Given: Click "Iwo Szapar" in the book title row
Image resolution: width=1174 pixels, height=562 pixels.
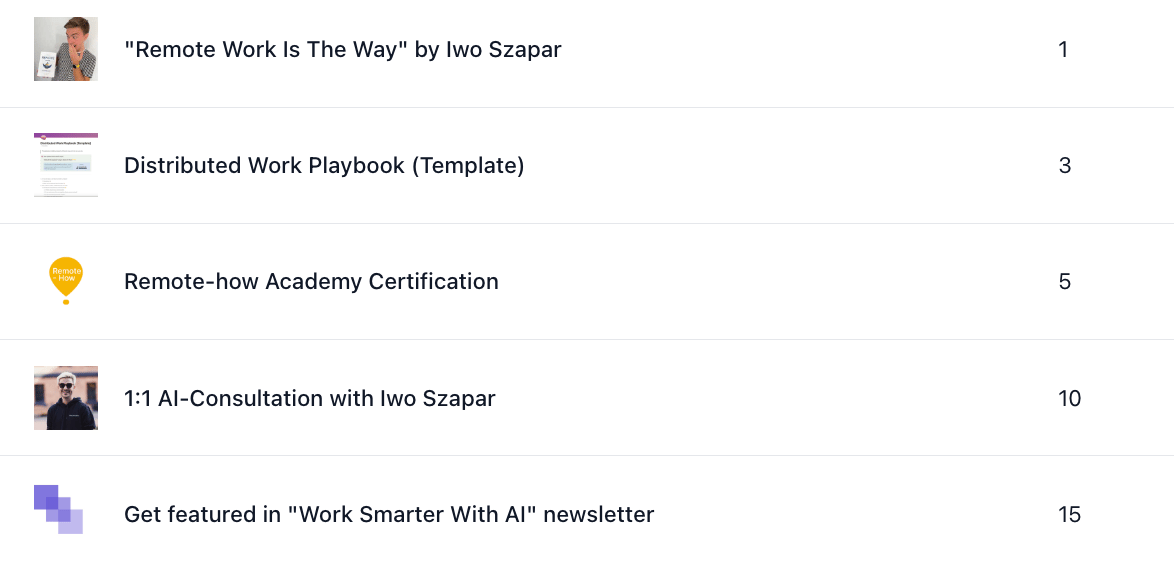Looking at the screenshot, I should (x=504, y=50).
